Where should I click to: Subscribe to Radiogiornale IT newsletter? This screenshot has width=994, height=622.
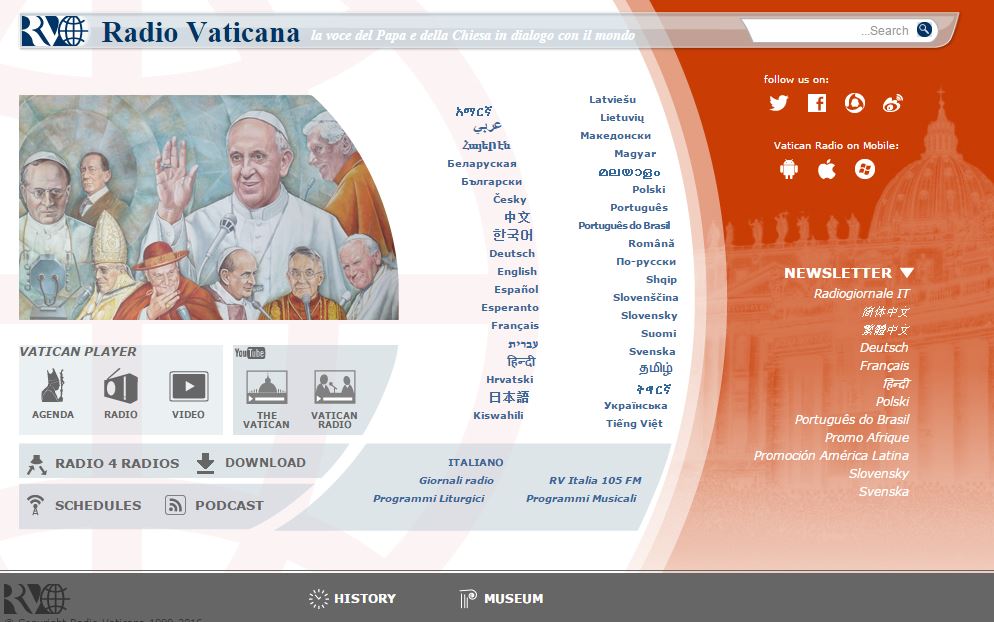(862, 294)
